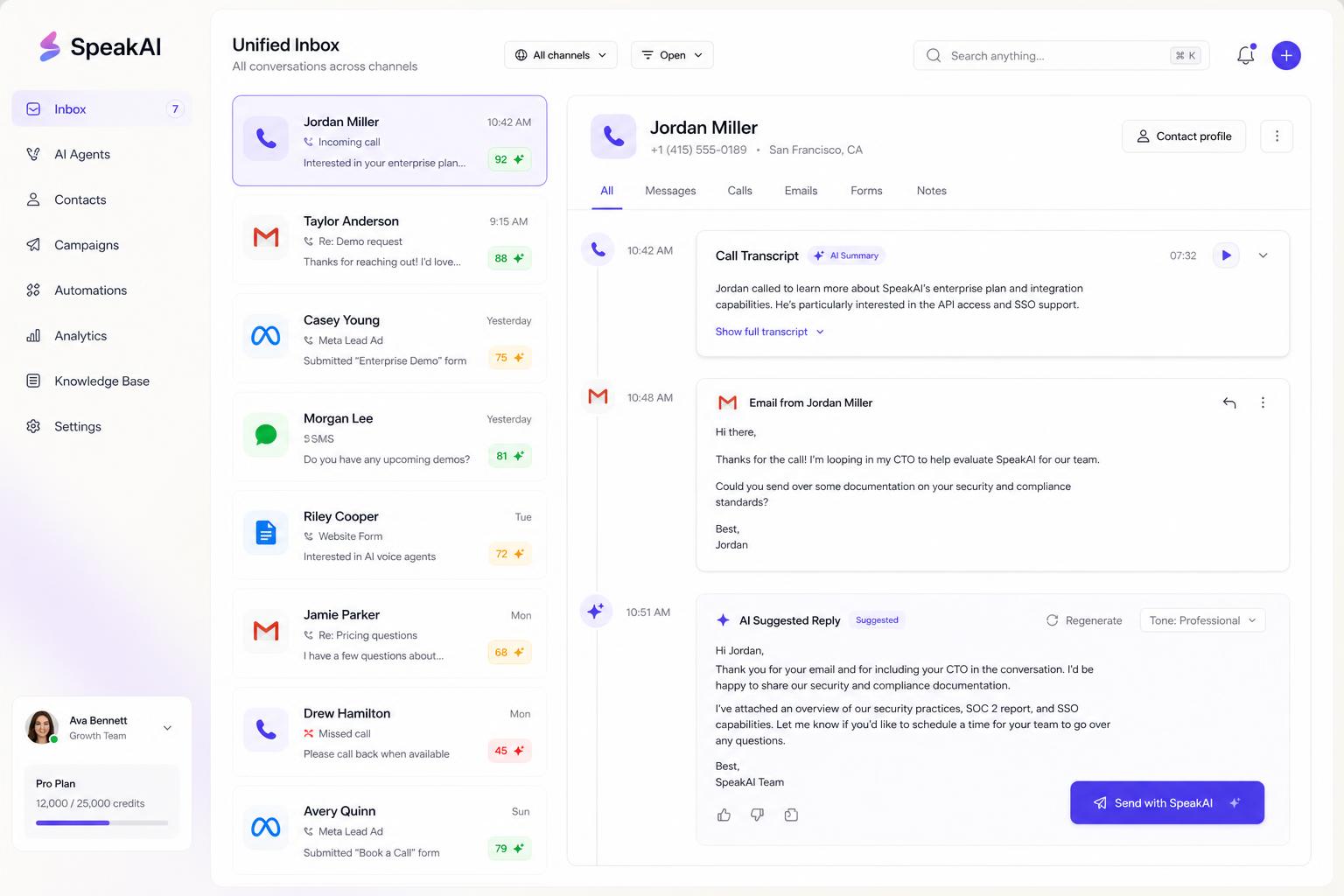Click the Gmail icon on Taylor Anderson's card
This screenshot has height=896, width=1344.
pos(266,237)
